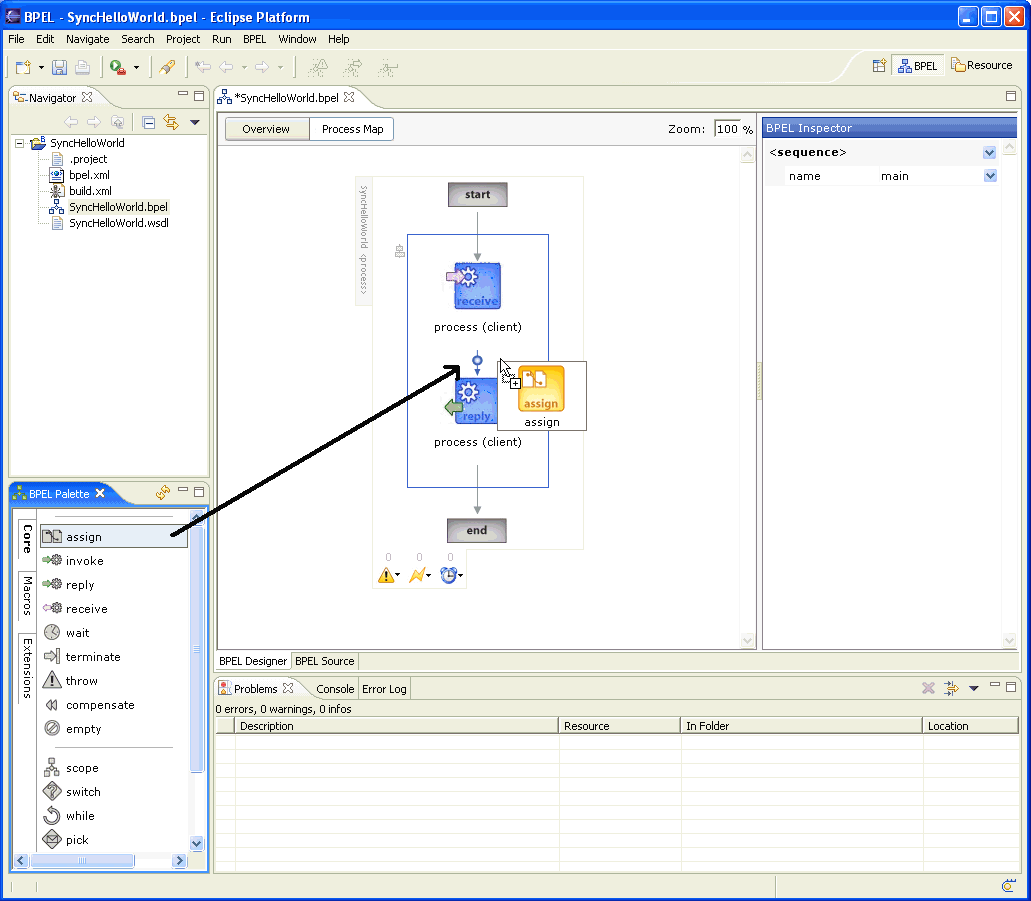1031x901 pixels.
Task: Select throw activity in BPEL Palette
Action: [82, 681]
